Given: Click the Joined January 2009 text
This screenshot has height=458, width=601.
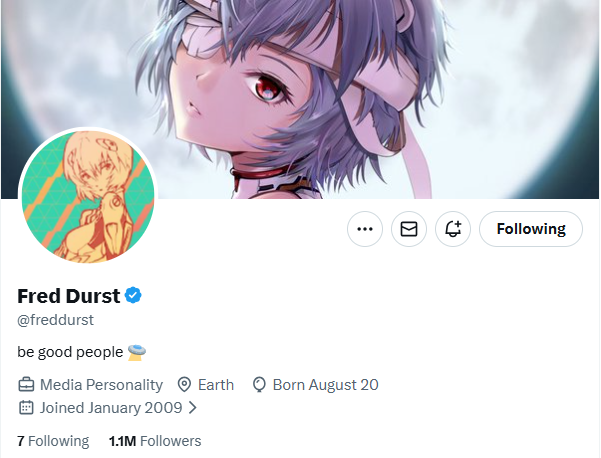Looking at the screenshot, I should pyautogui.click(x=111, y=407).
